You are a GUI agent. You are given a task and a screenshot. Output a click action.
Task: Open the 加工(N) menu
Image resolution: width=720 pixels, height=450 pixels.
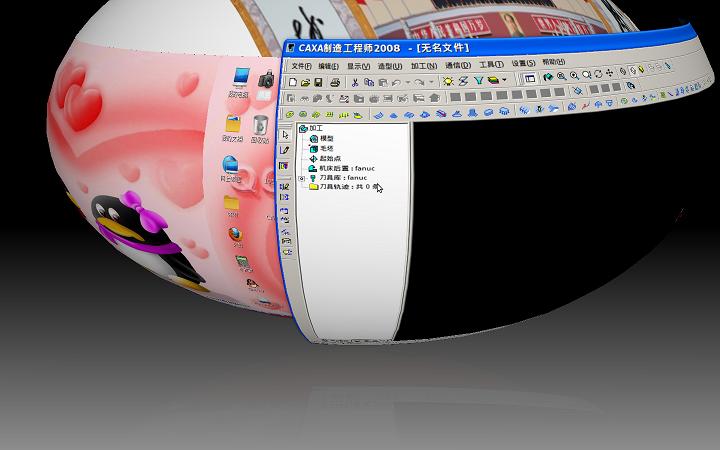pos(424,66)
